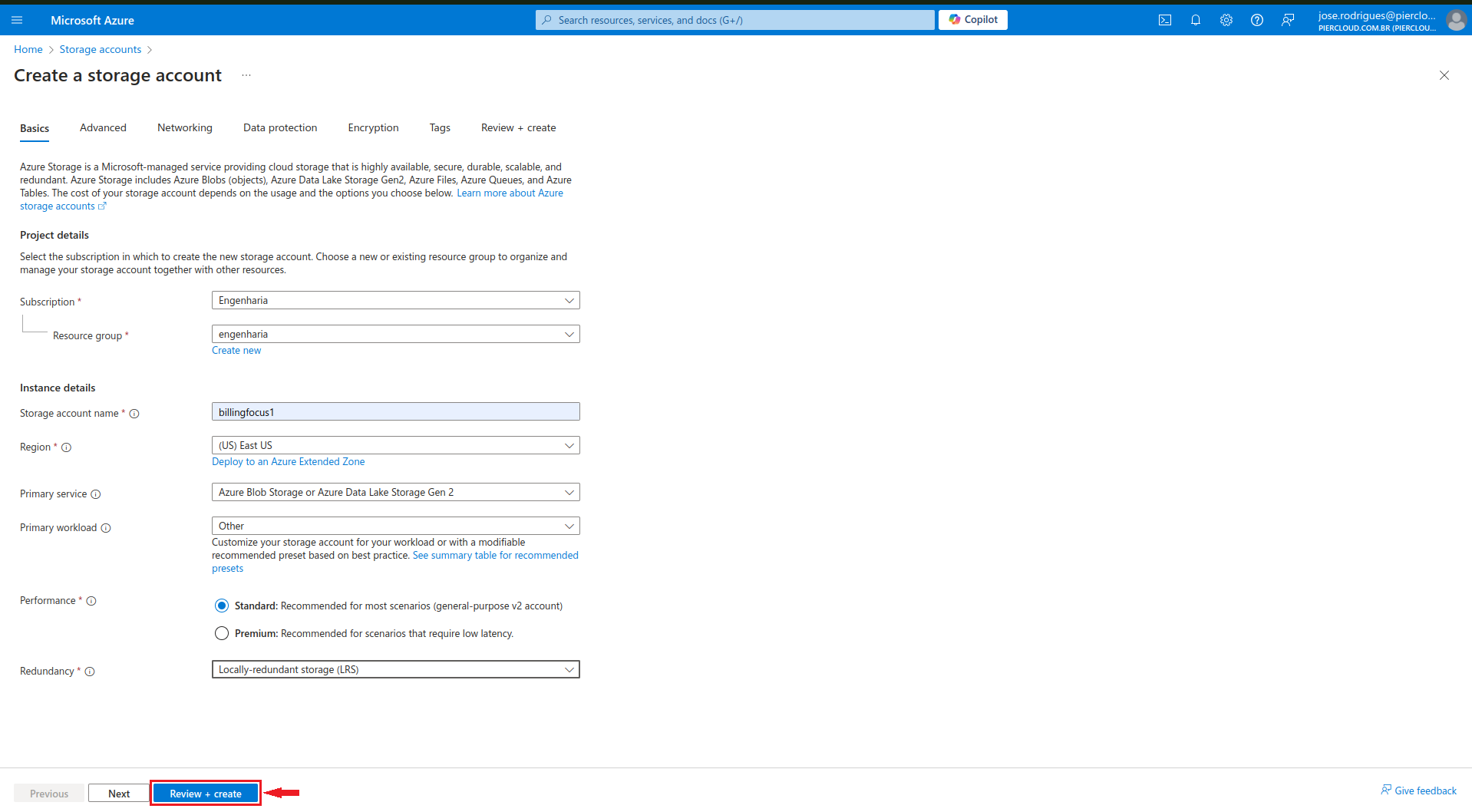This screenshot has width=1472, height=812.
Task: Open portal settings gear
Action: (1226, 20)
